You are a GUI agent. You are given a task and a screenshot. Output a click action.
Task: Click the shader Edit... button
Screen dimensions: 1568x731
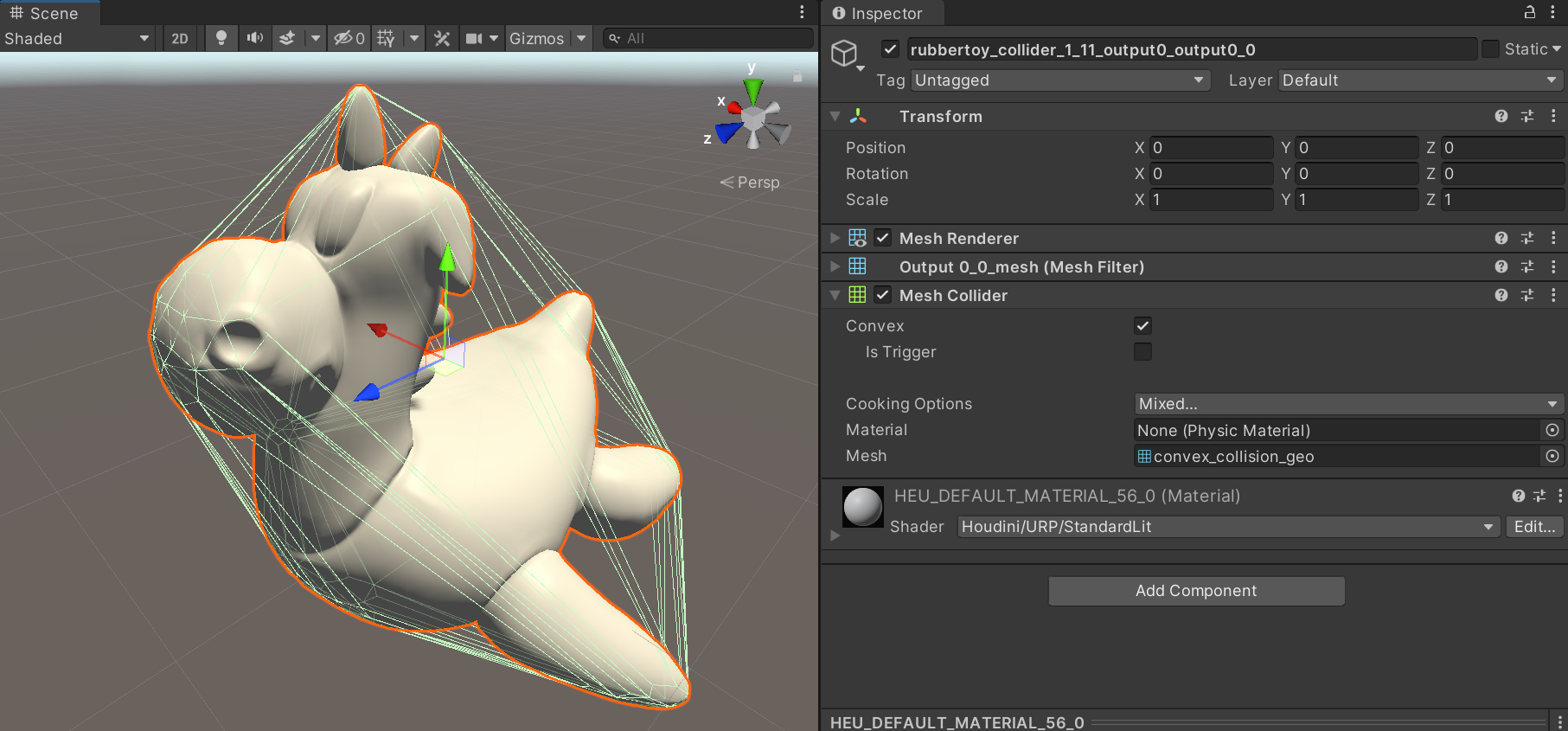(x=1534, y=527)
